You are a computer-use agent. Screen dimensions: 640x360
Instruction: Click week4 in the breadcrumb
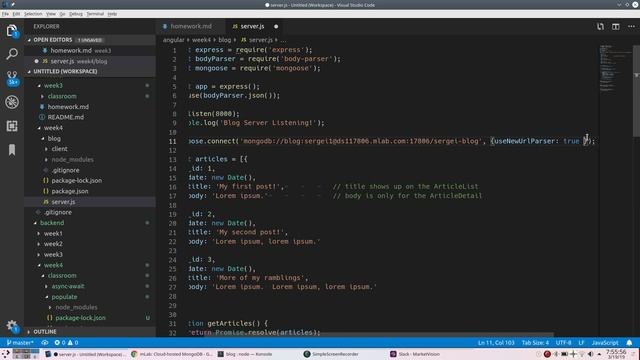coord(201,40)
